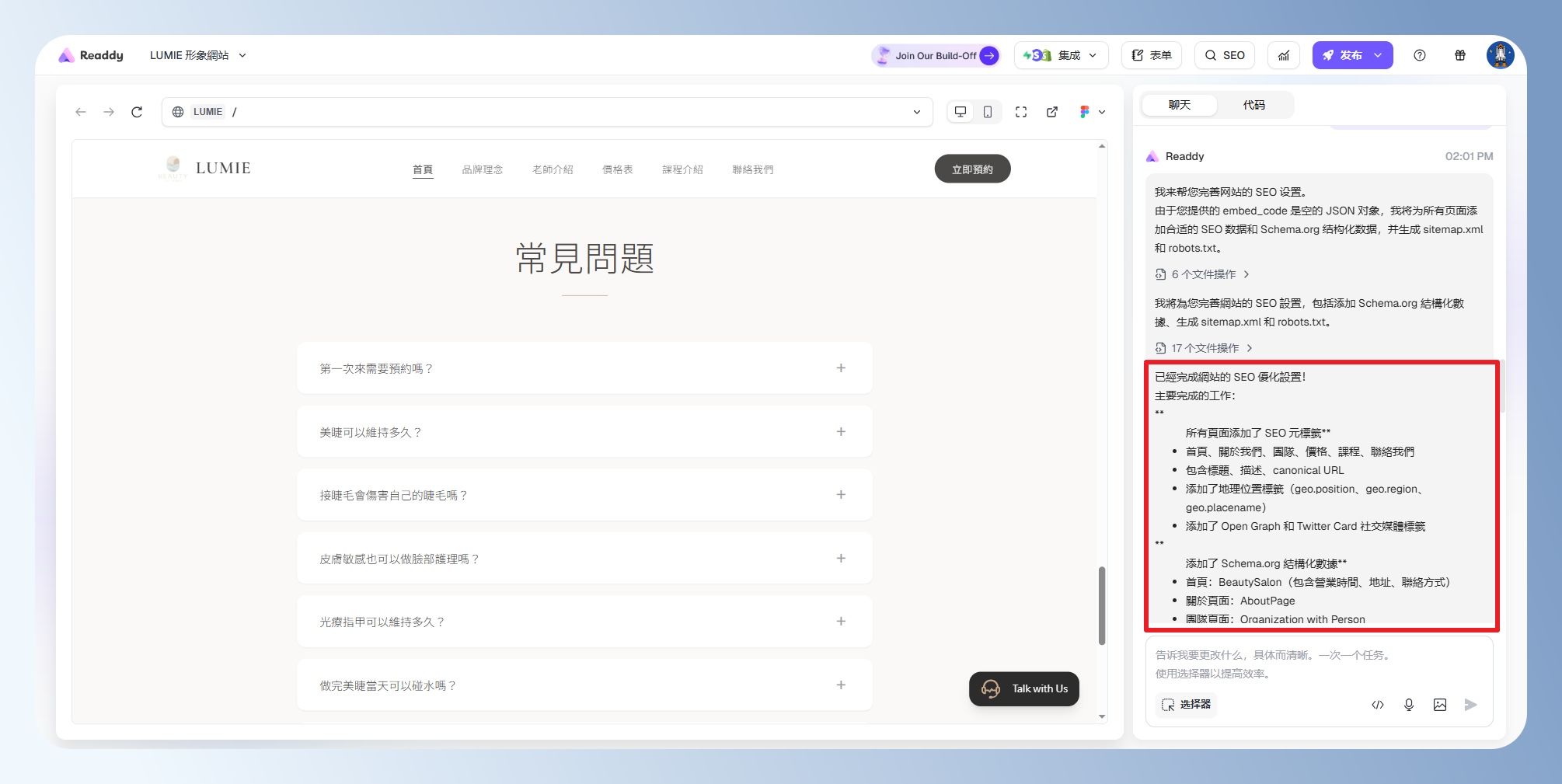Image resolution: width=1562 pixels, height=784 pixels.
Task: Select the 聊天 tab
Action: tap(1179, 105)
